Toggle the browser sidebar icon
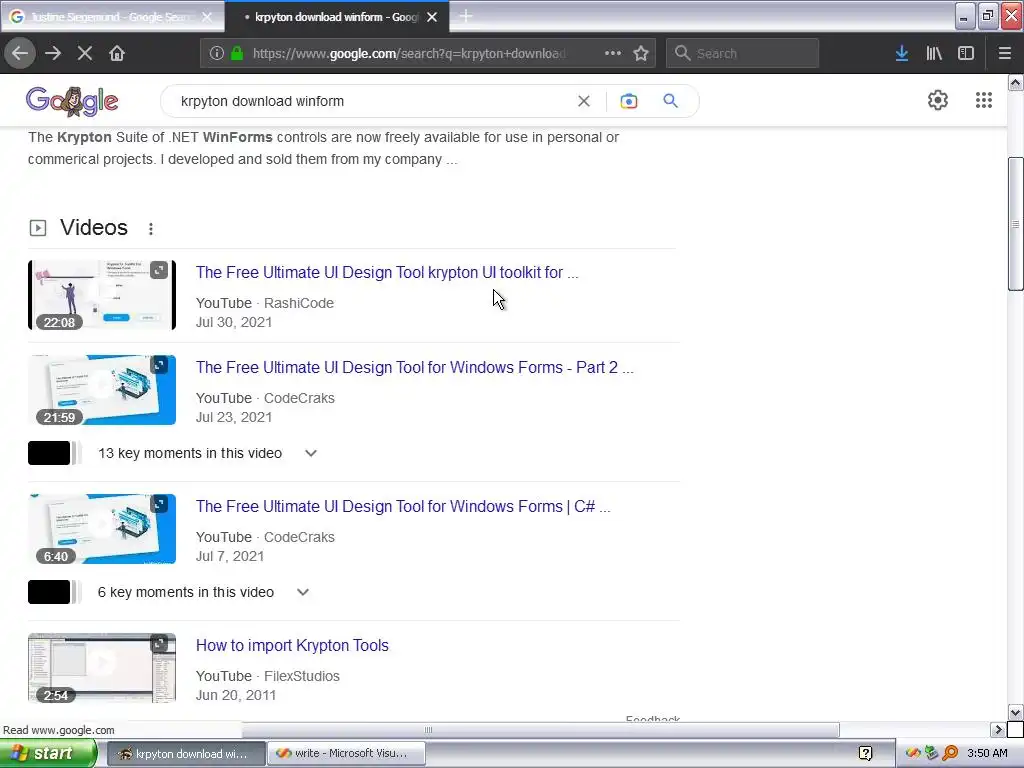1024x768 pixels. point(966,53)
